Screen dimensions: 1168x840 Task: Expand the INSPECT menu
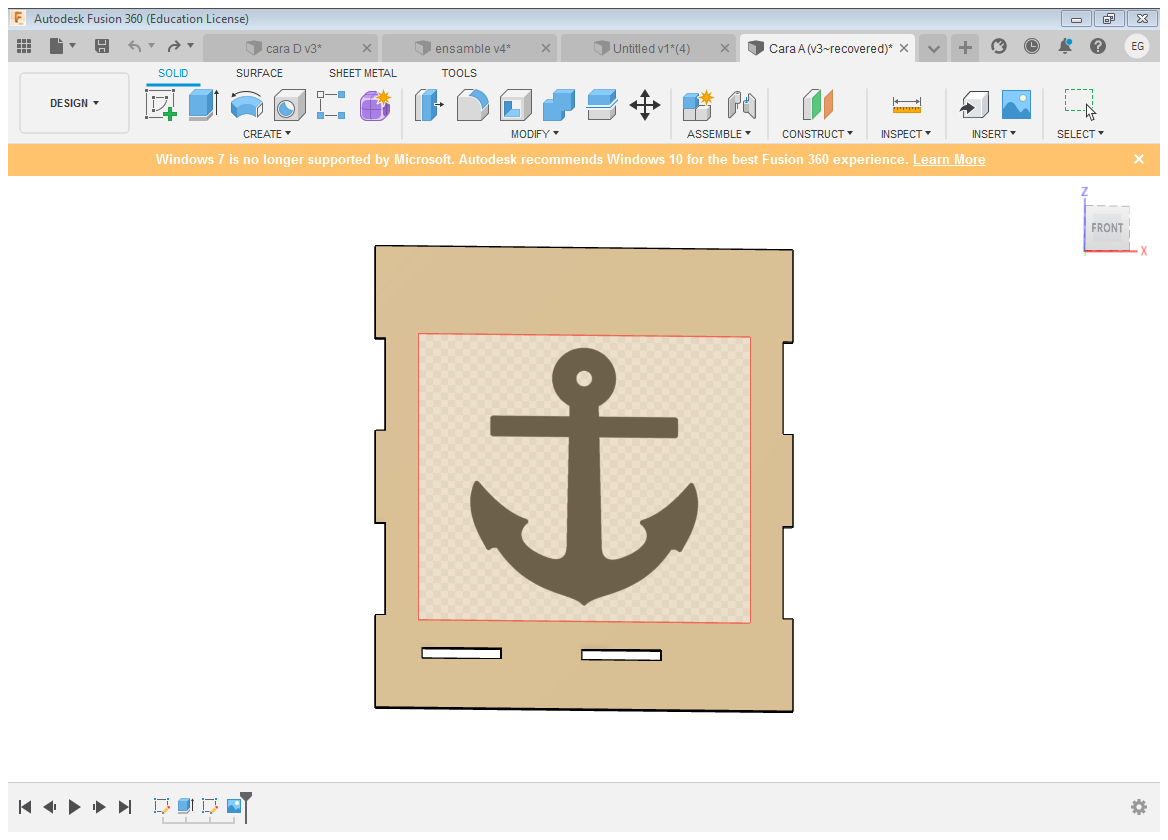pos(906,134)
